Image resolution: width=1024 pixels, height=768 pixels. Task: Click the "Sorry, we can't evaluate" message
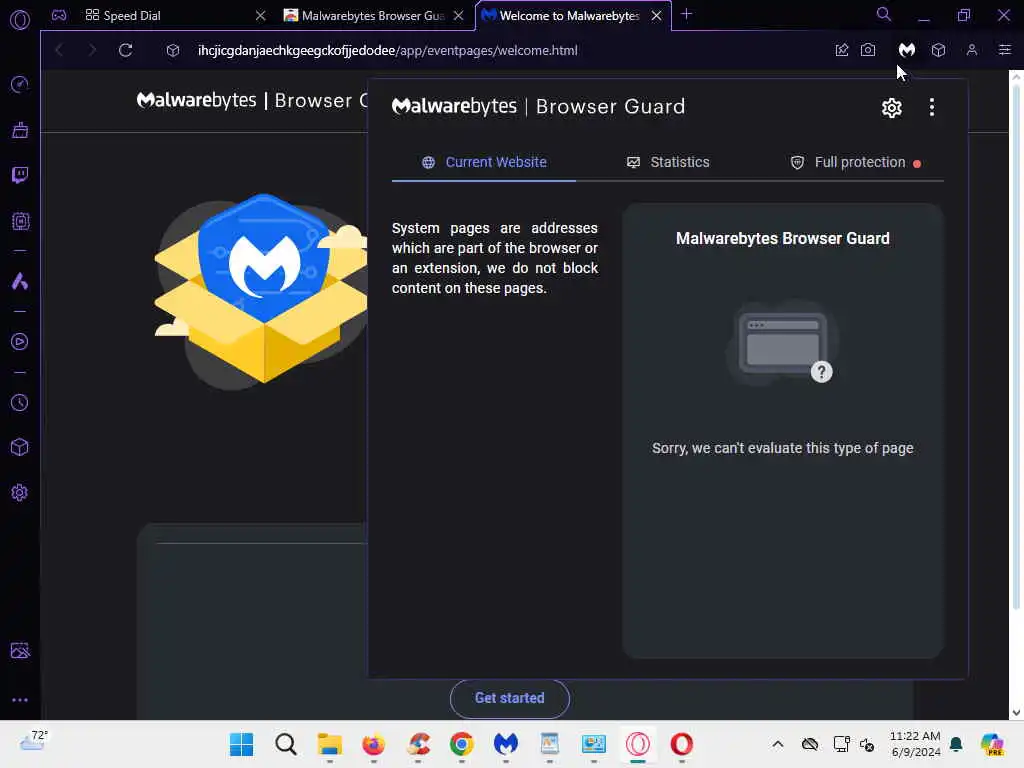tap(782, 448)
